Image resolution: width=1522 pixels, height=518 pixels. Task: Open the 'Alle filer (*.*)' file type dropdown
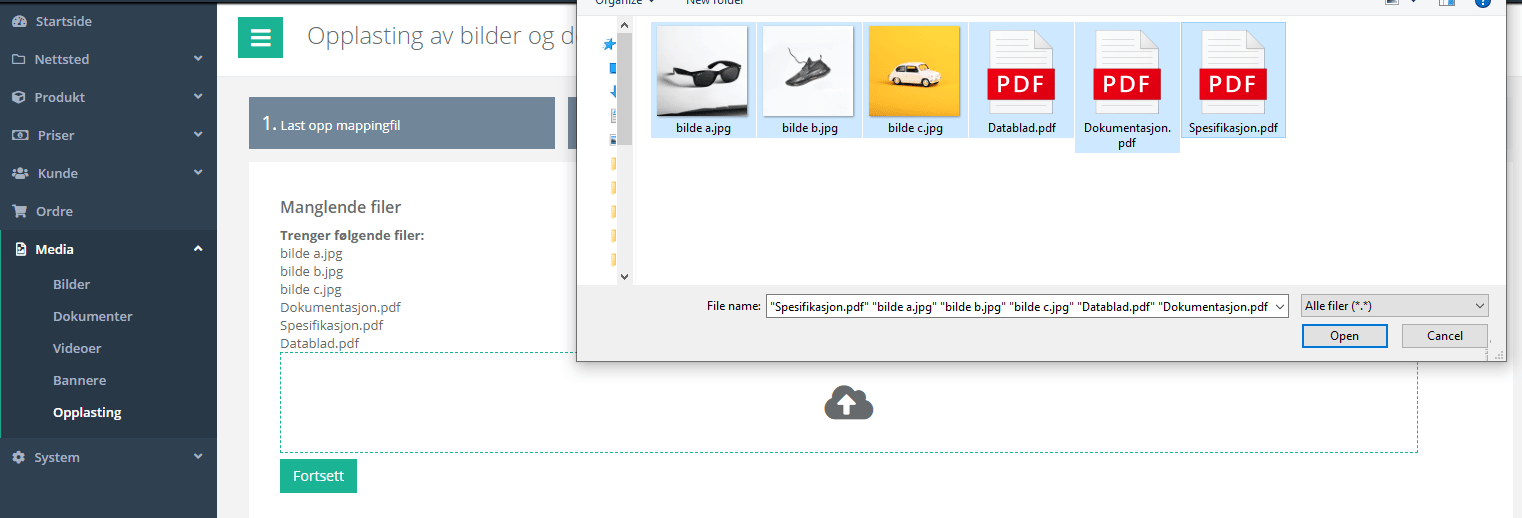1394,306
